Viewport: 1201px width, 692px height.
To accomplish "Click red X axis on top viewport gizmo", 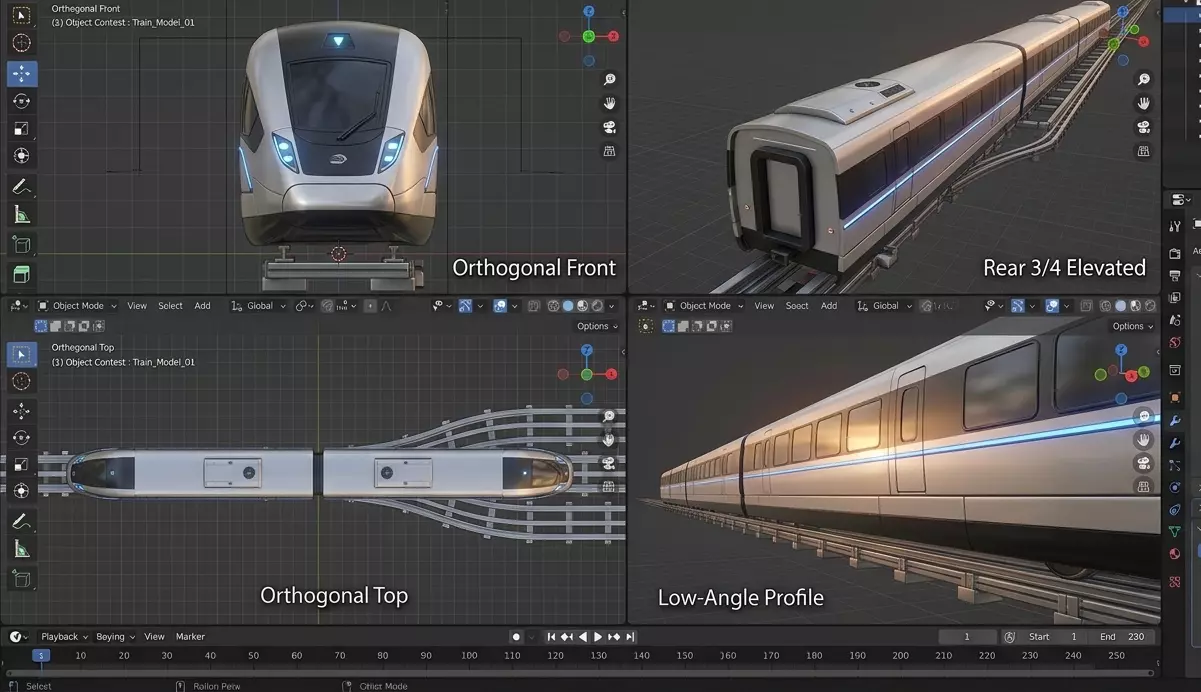I will coord(613,374).
